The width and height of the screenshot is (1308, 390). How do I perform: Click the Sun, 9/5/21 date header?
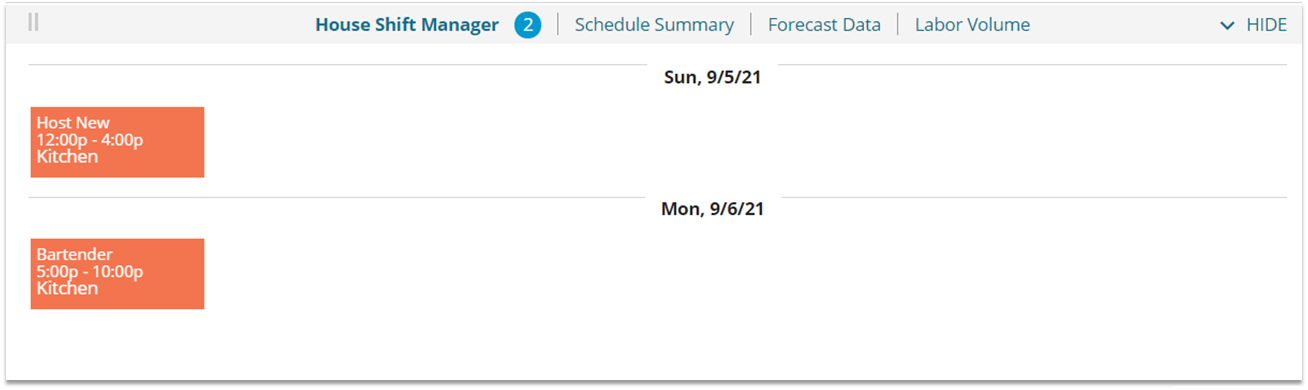712,77
